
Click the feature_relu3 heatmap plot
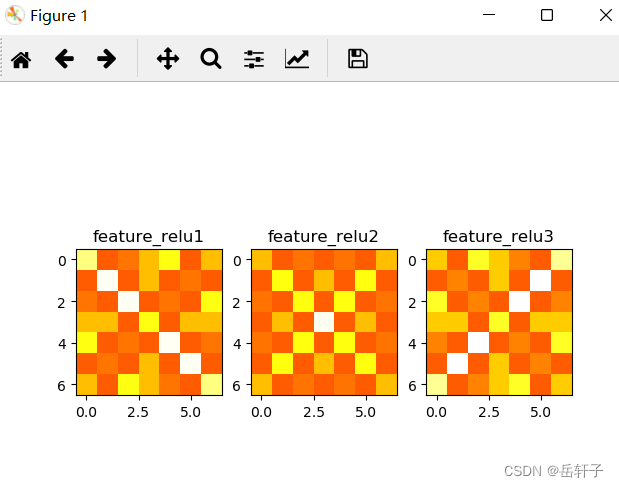point(499,322)
